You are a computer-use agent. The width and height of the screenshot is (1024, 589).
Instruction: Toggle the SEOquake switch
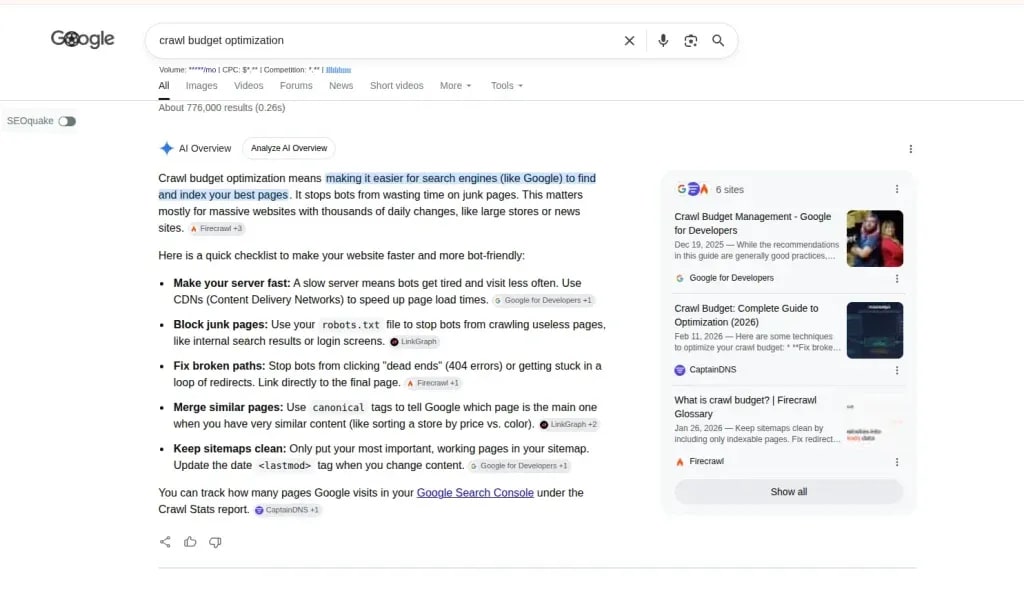coord(67,121)
